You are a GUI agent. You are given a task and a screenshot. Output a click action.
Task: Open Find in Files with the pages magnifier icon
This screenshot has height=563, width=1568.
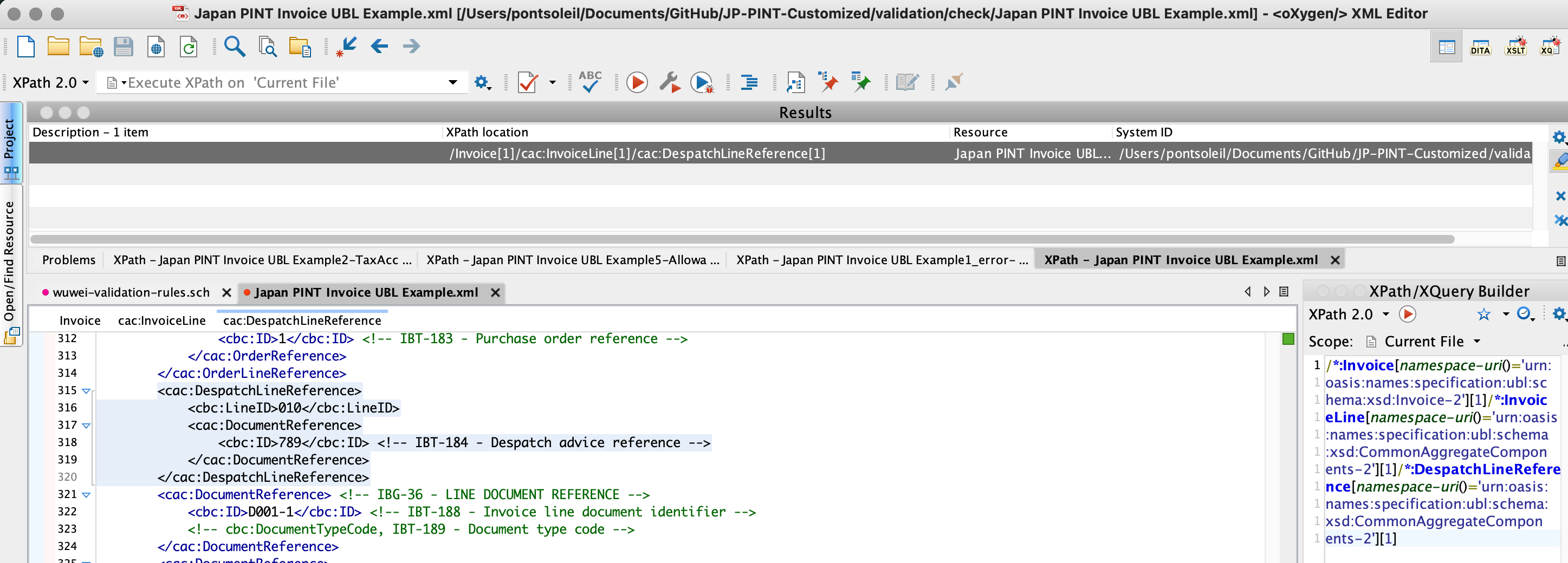[x=267, y=47]
